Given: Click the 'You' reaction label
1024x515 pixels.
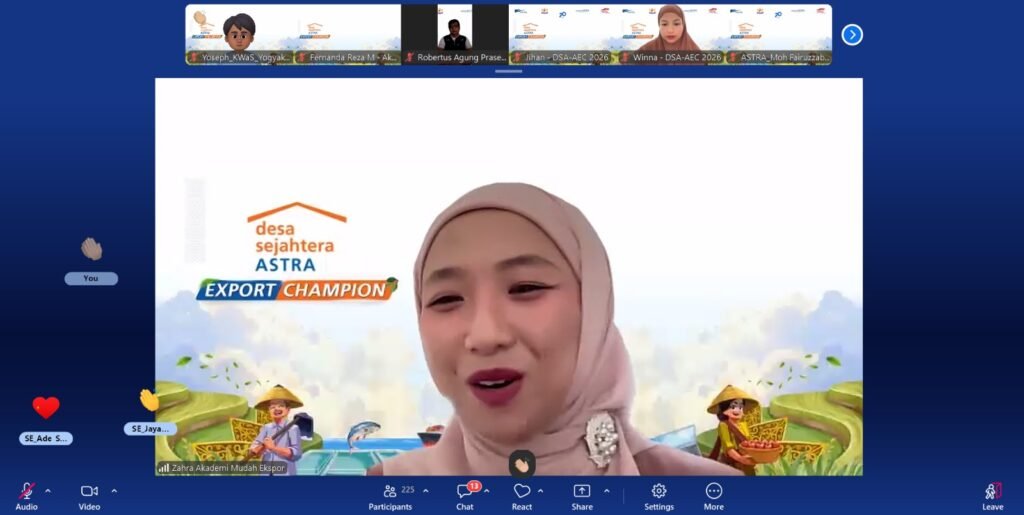Looking at the screenshot, I should click(x=91, y=278).
